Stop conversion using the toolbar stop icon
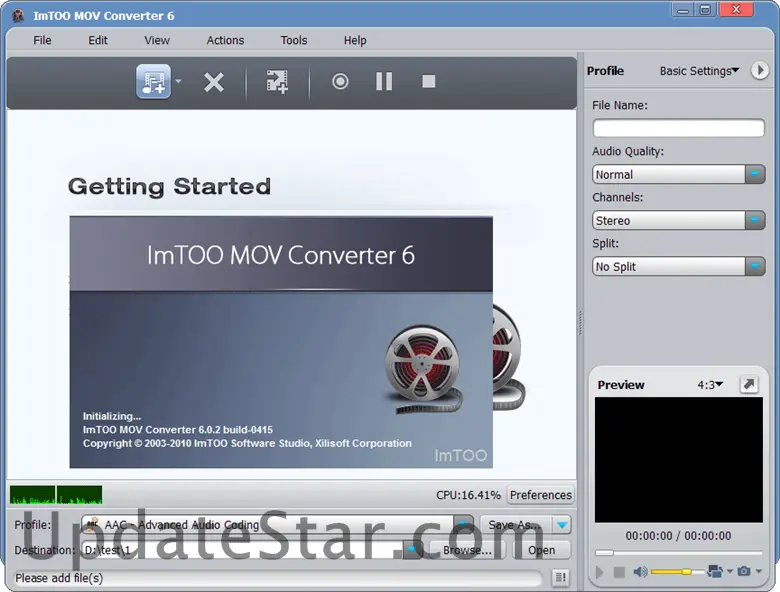The width and height of the screenshot is (780, 592). (428, 82)
